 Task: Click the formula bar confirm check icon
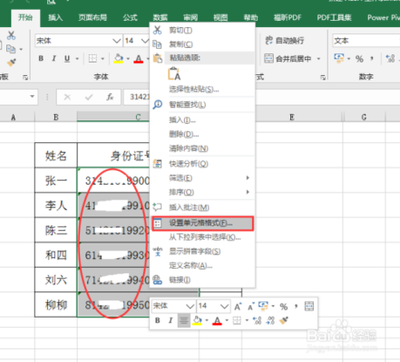pos(89,97)
